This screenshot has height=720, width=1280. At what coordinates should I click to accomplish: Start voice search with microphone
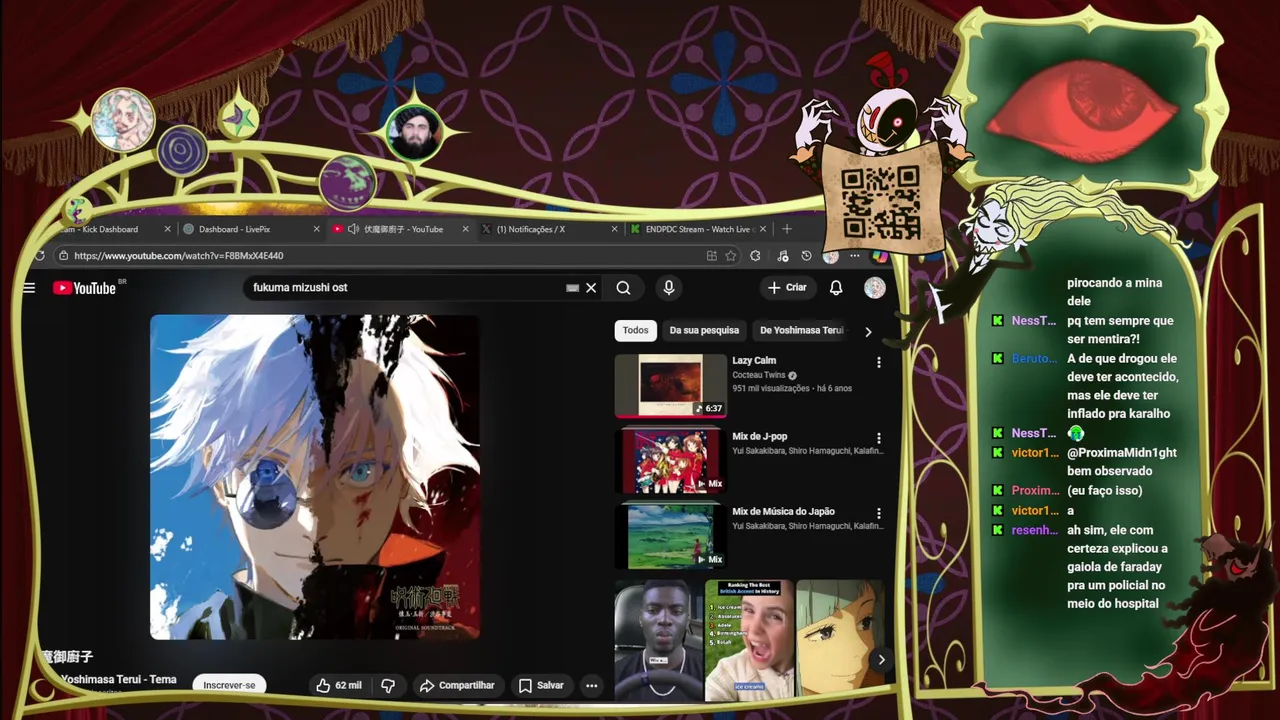click(x=669, y=288)
